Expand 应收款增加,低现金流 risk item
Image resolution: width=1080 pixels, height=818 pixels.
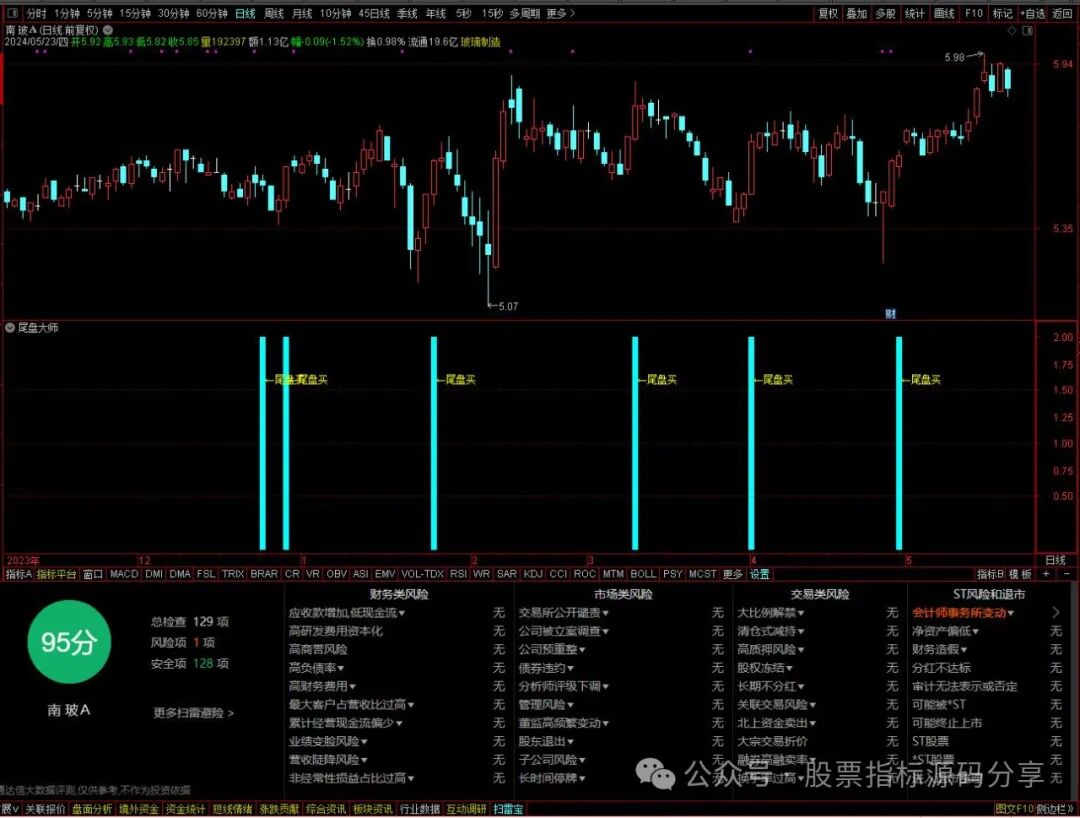tap(347, 612)
